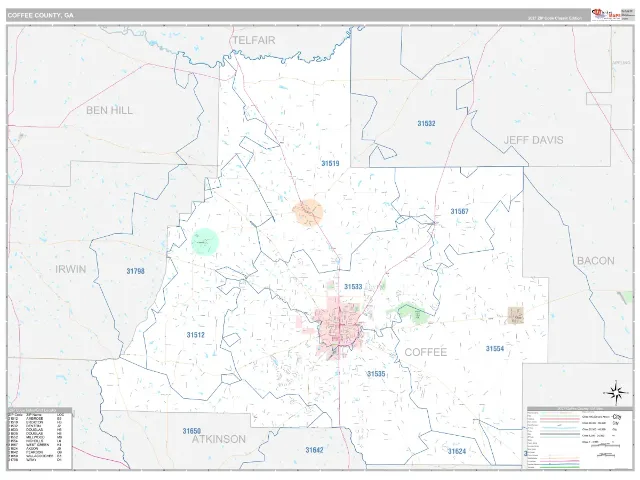Click the COFFEE county label
The width and height of the screenshot is (640, 480).
426,352
